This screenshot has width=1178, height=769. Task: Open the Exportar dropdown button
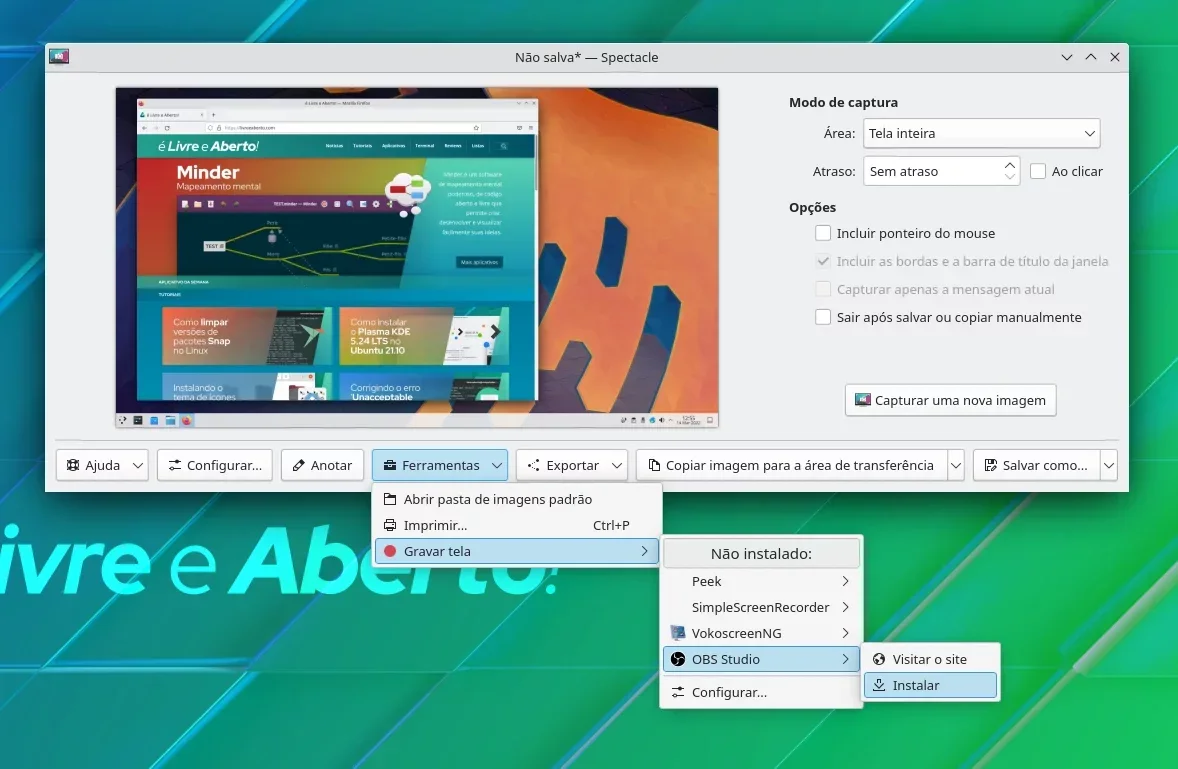pyautogui.click(x=571, y=466)
